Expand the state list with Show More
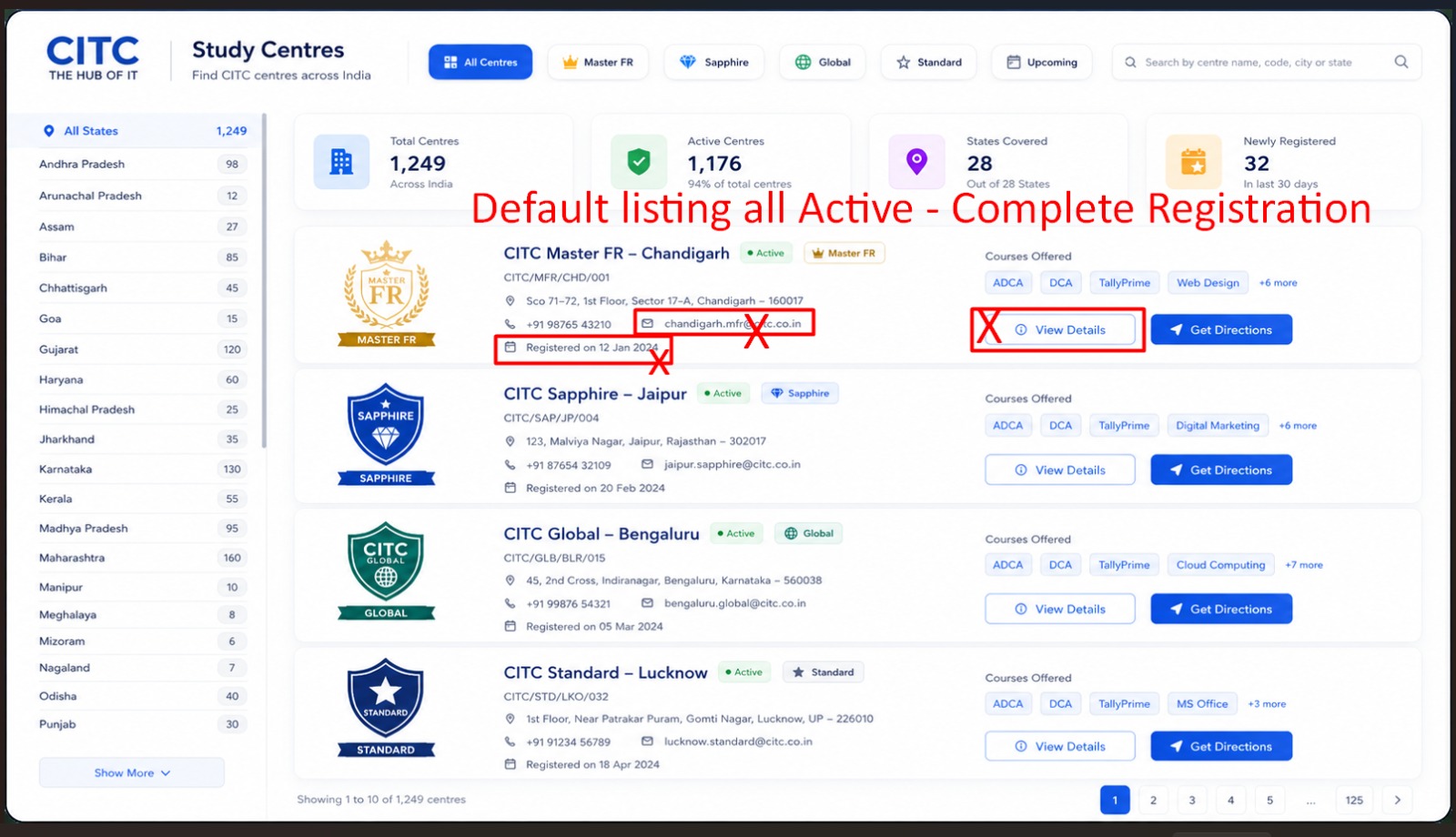This screenshot has width=1456, height=837. tap(132, 772)
